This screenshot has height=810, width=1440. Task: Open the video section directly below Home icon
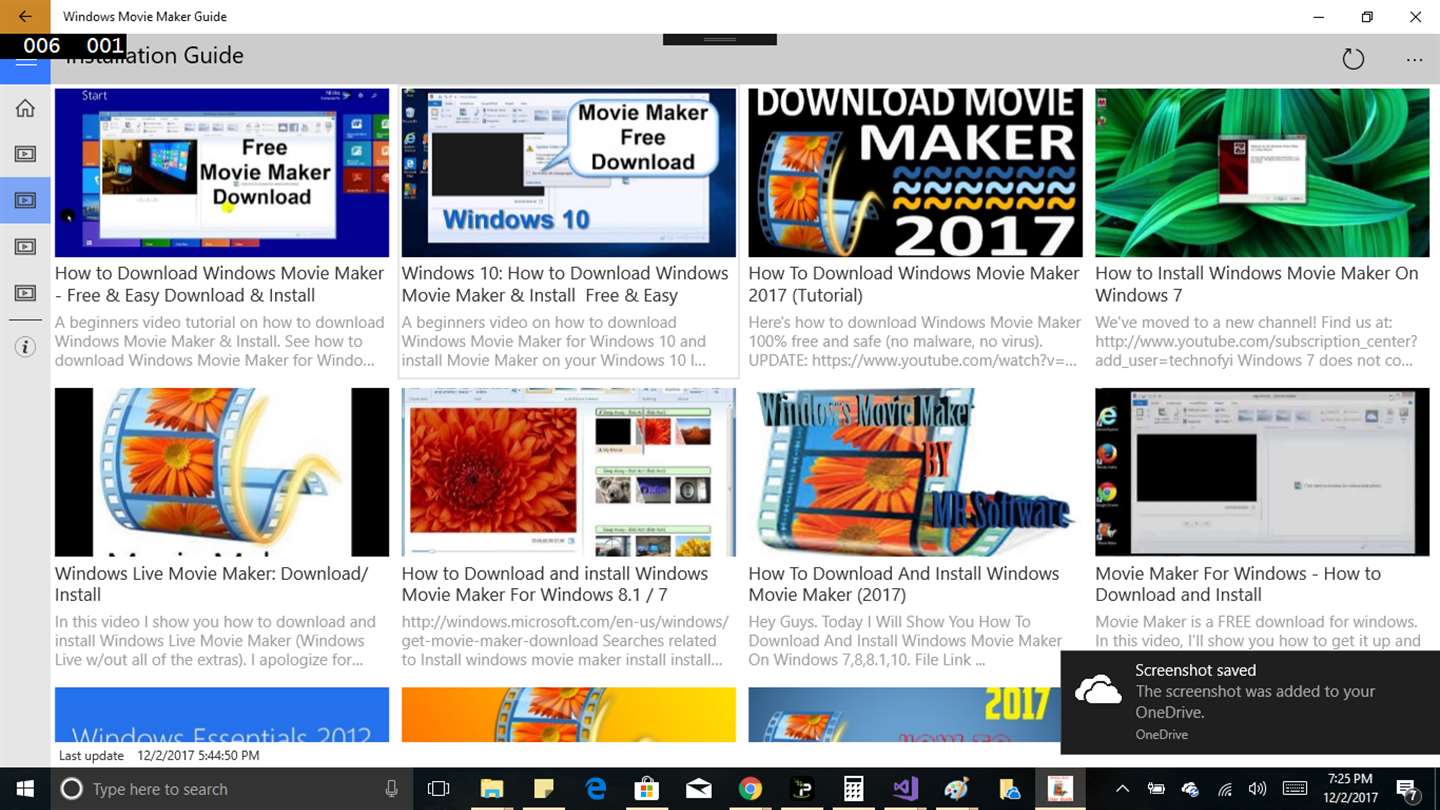point(25,154)
